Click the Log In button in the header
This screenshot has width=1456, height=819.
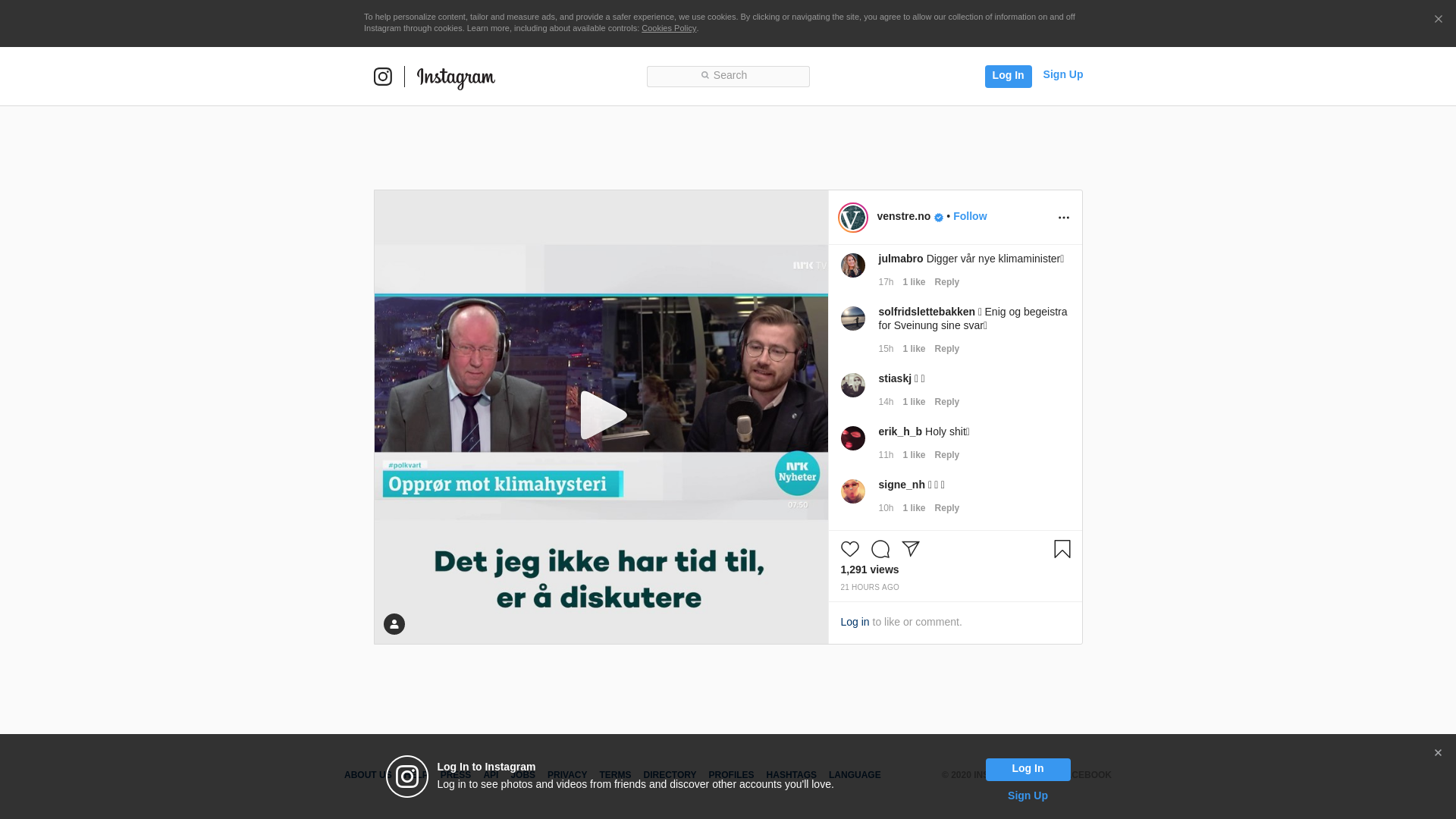(1008, 76)
